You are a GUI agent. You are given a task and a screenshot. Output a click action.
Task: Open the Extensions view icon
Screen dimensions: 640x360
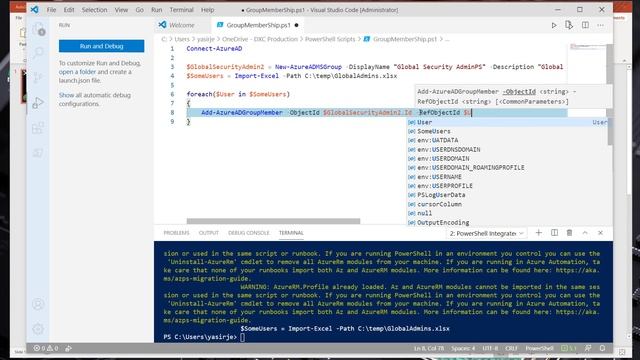pyautogui.click(x=38, y=128)
